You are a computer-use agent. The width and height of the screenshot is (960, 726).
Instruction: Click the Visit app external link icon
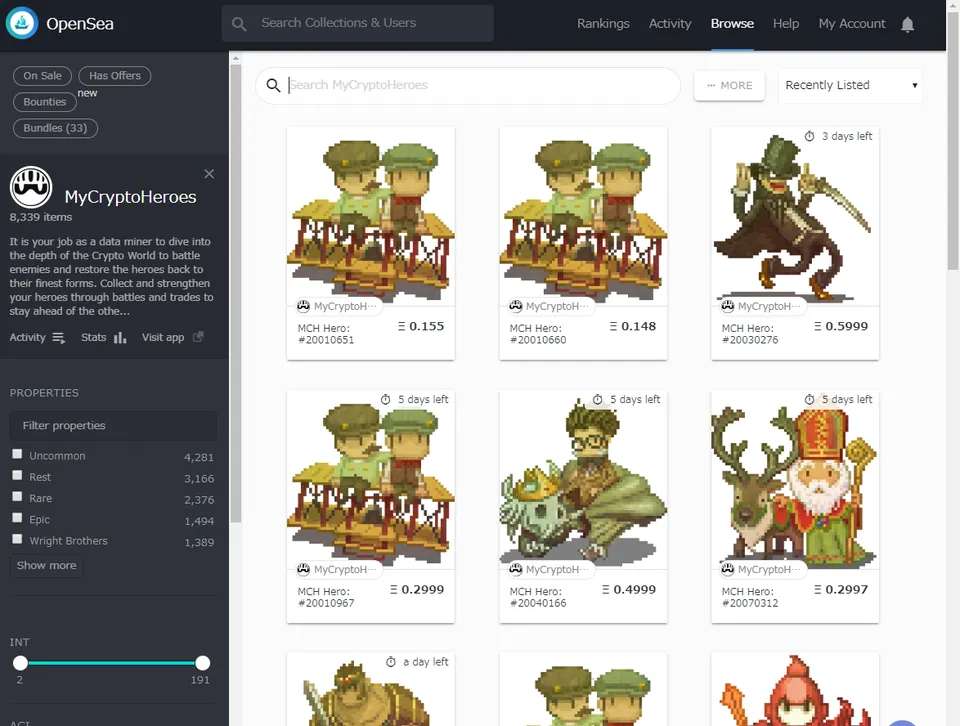(198, 337)
